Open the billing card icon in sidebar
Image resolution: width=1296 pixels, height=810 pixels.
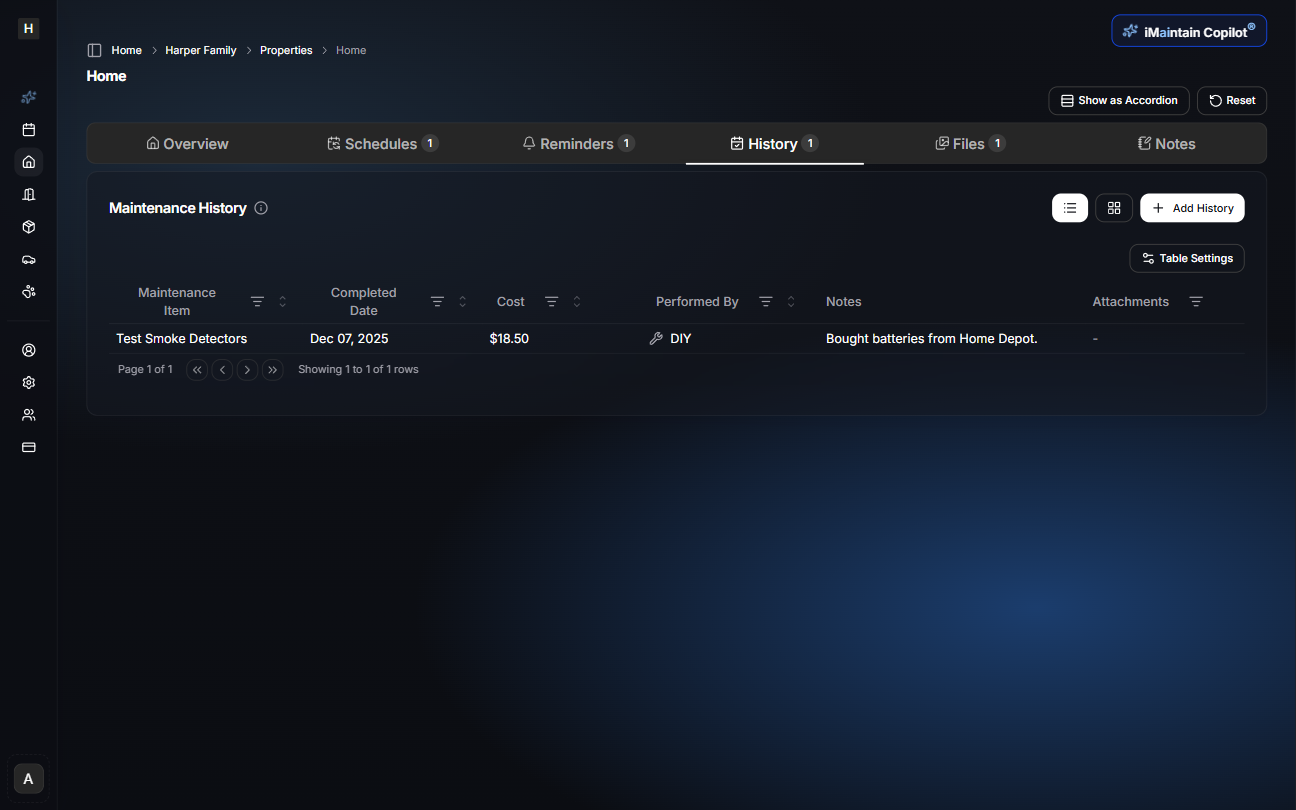28,447
